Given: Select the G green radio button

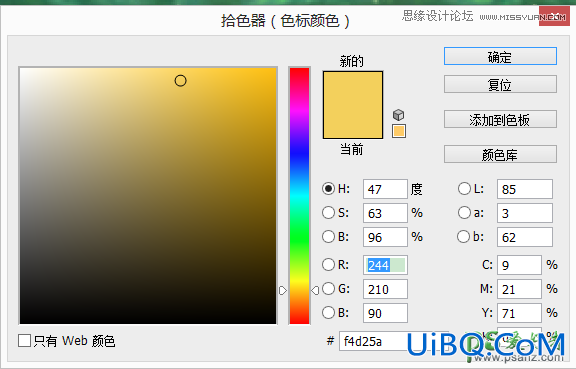Looking at the screenshot, I should pos(328,289).
